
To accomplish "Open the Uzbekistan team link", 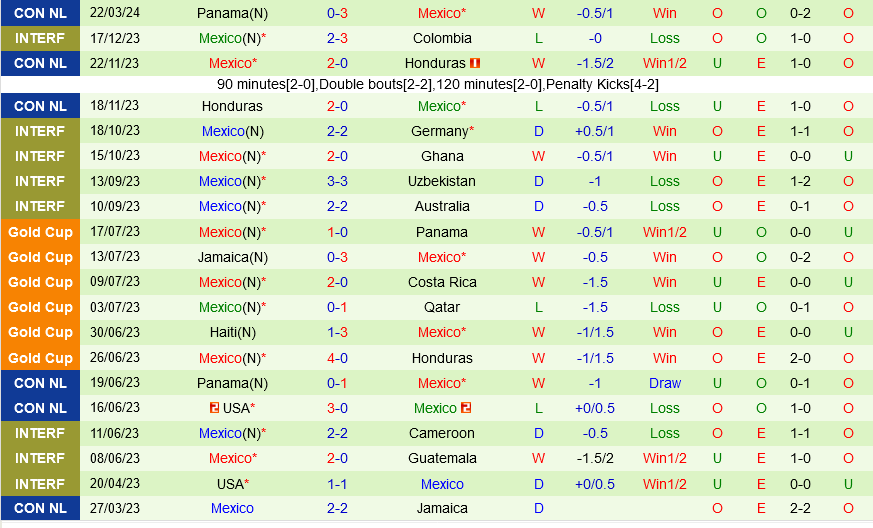I will coord(442,181).
